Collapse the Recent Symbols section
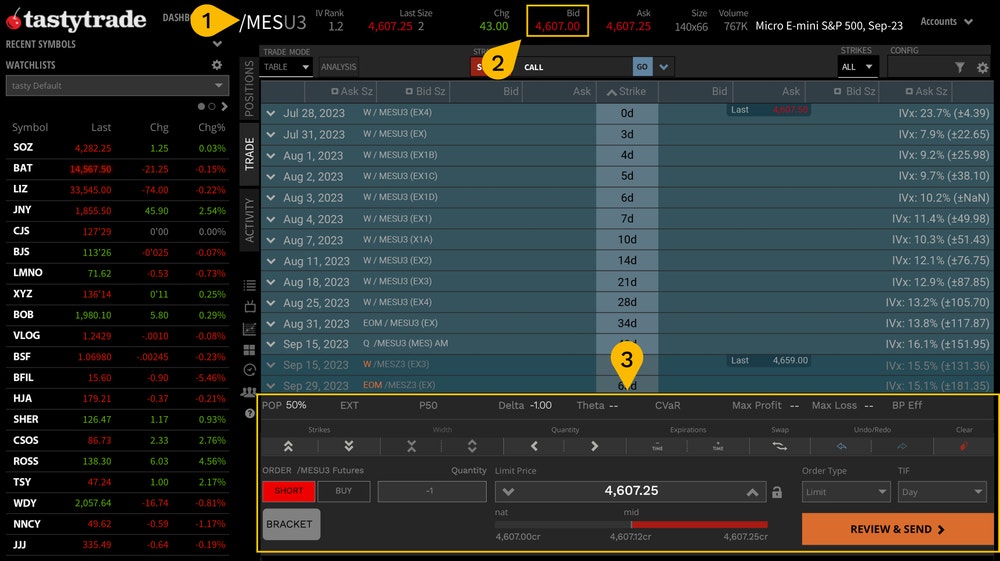Viewport: 1000px width, 561px height. pyautogui.click(x=217, y=44)
